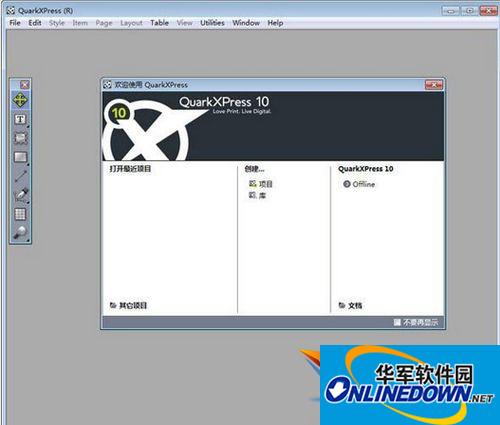Open the Window menu
Screen dimensions: 500x425
pos(246,23)
